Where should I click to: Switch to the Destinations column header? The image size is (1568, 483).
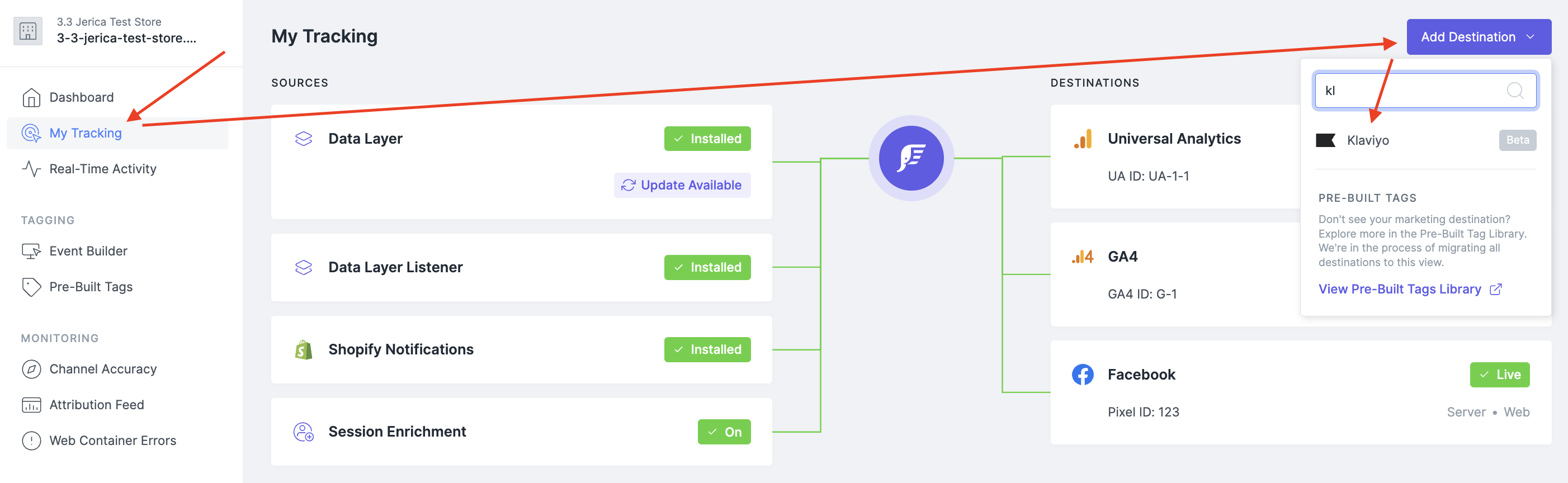(1095, 82)
